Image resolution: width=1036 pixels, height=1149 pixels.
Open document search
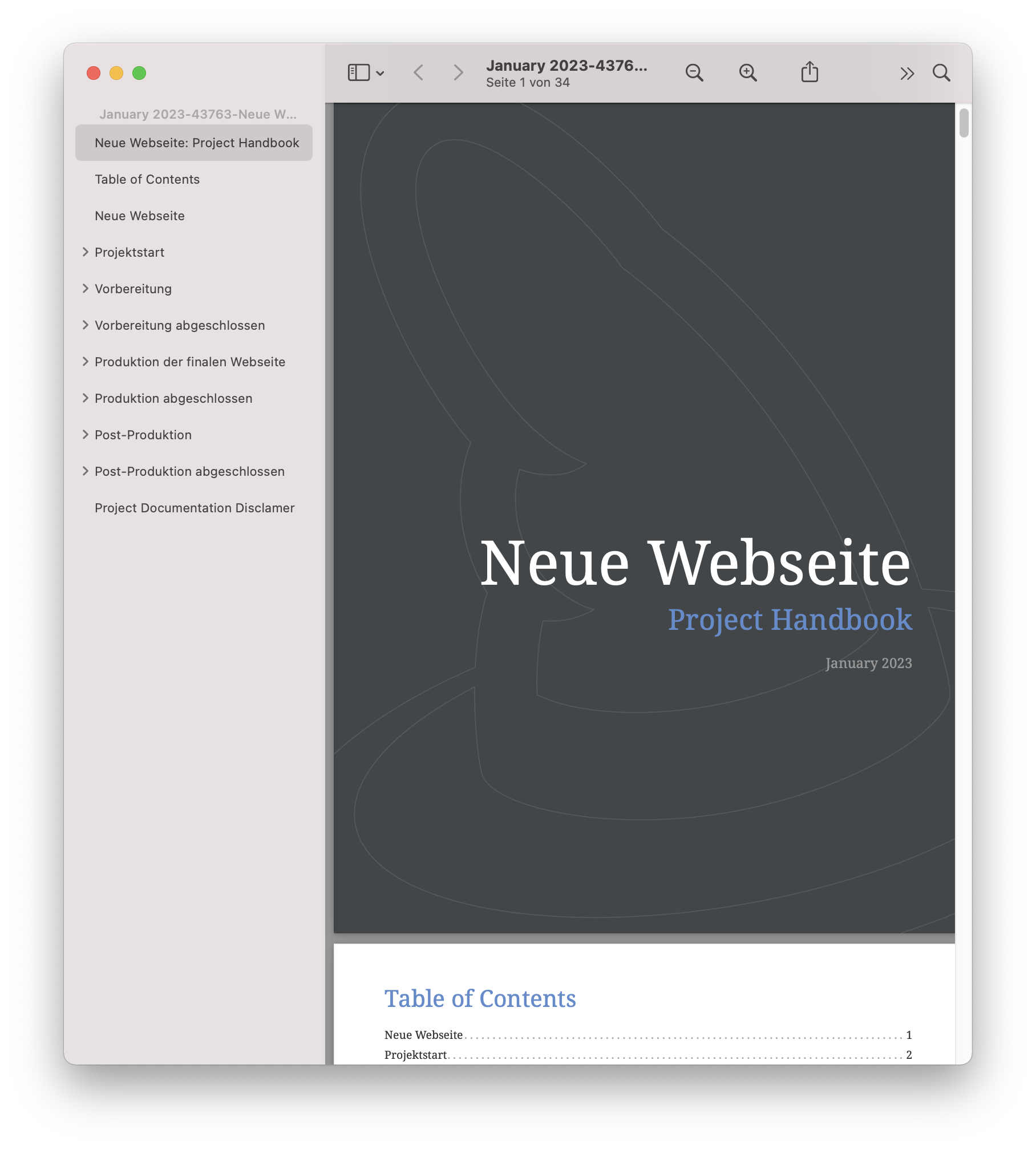pos(941,72)
